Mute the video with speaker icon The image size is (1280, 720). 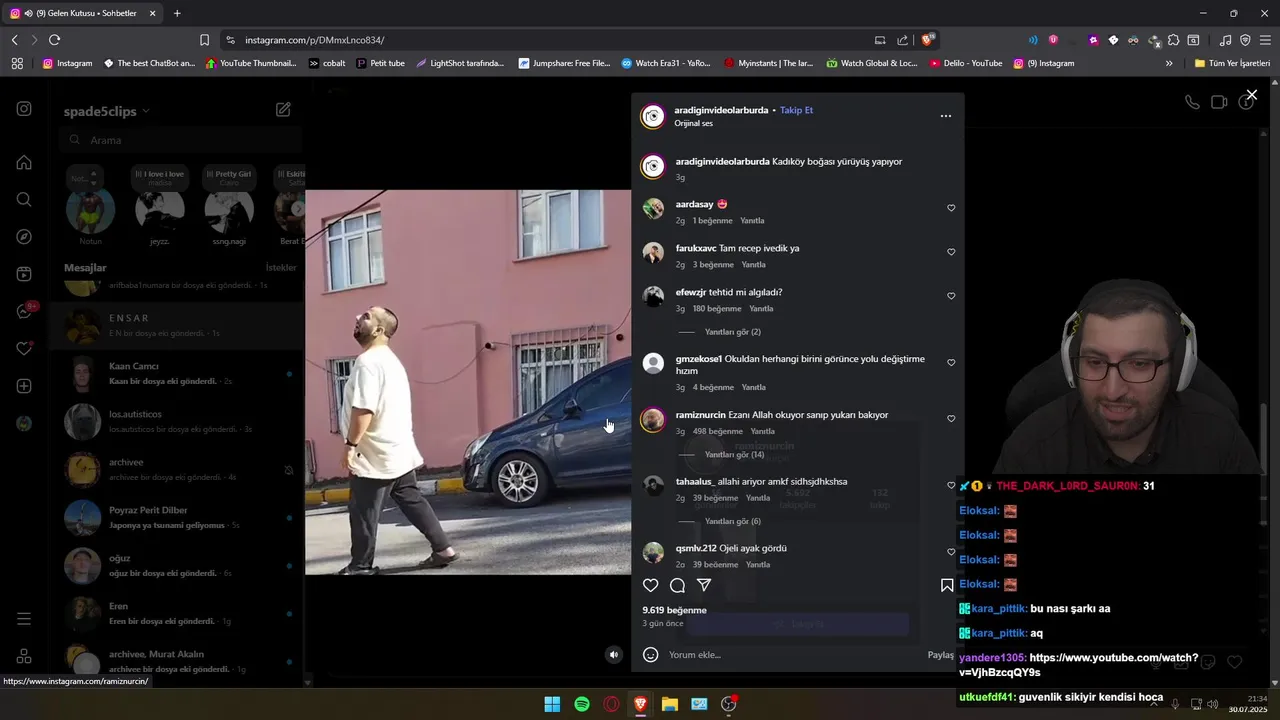[614, 654]
